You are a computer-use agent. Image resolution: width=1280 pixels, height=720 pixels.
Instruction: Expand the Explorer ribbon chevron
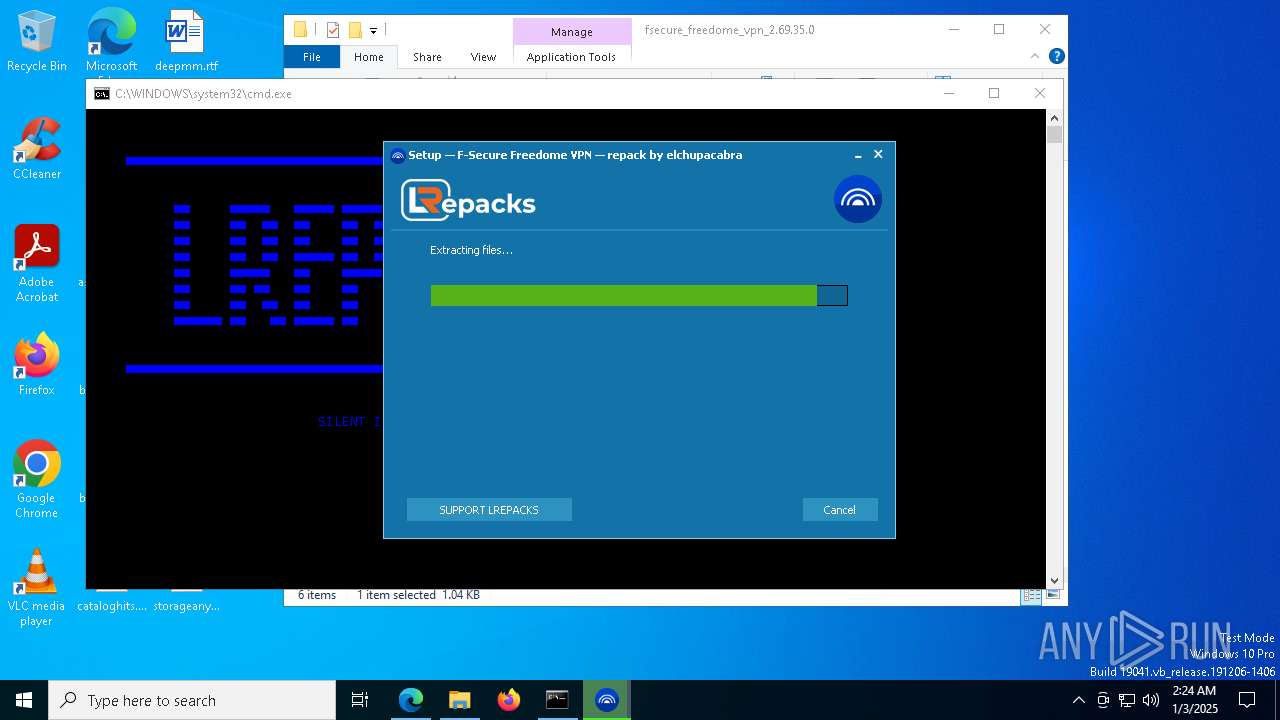coord(1036,57)
